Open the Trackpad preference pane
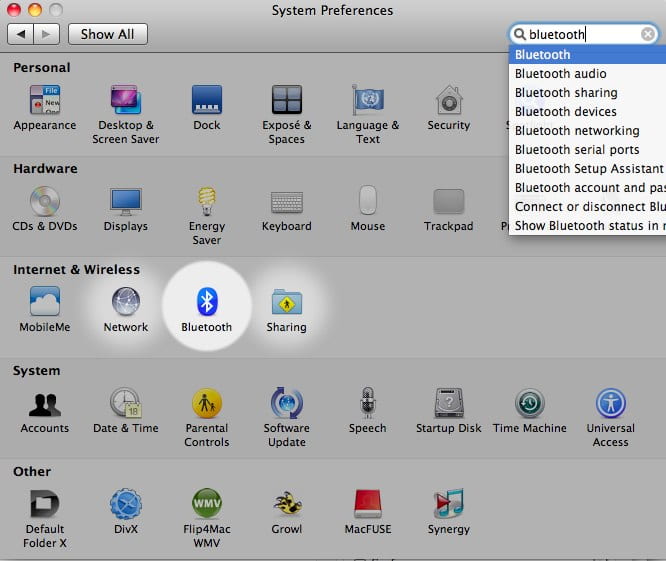This screenshot has height=561, width=666. pos(449,209)
